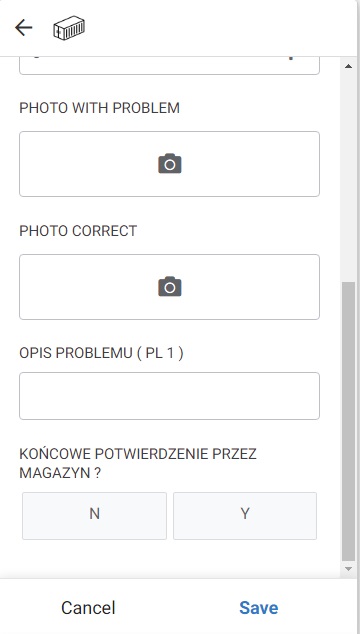Click the PHOTO CORRECT label
The height and width of the screenshot is (634, 360).
78,231
